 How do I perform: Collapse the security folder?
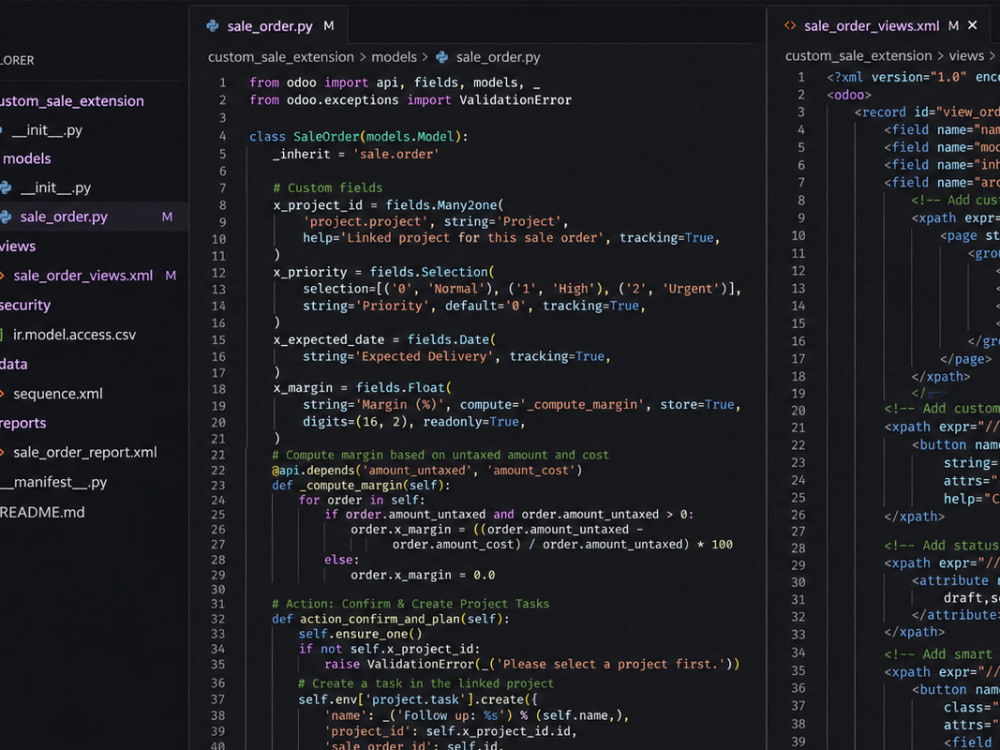pyautogui.click(x=25, y=305)
